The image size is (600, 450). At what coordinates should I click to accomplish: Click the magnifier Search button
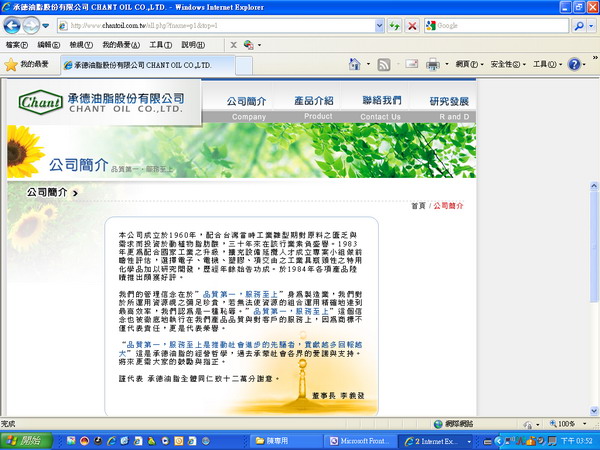(x=579, y=26)
